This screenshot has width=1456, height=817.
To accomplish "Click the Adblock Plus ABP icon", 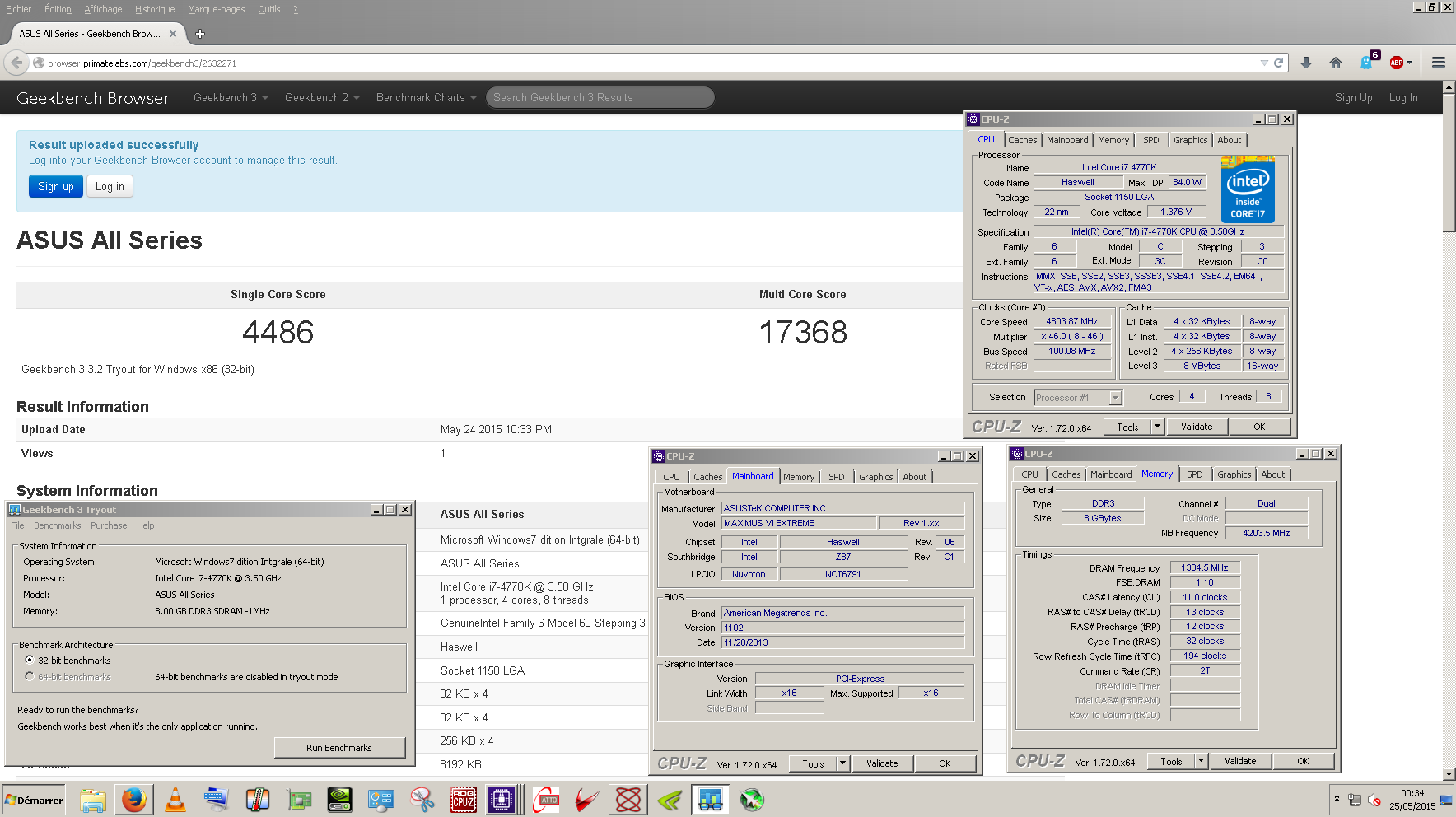I will pos(1397,63).
